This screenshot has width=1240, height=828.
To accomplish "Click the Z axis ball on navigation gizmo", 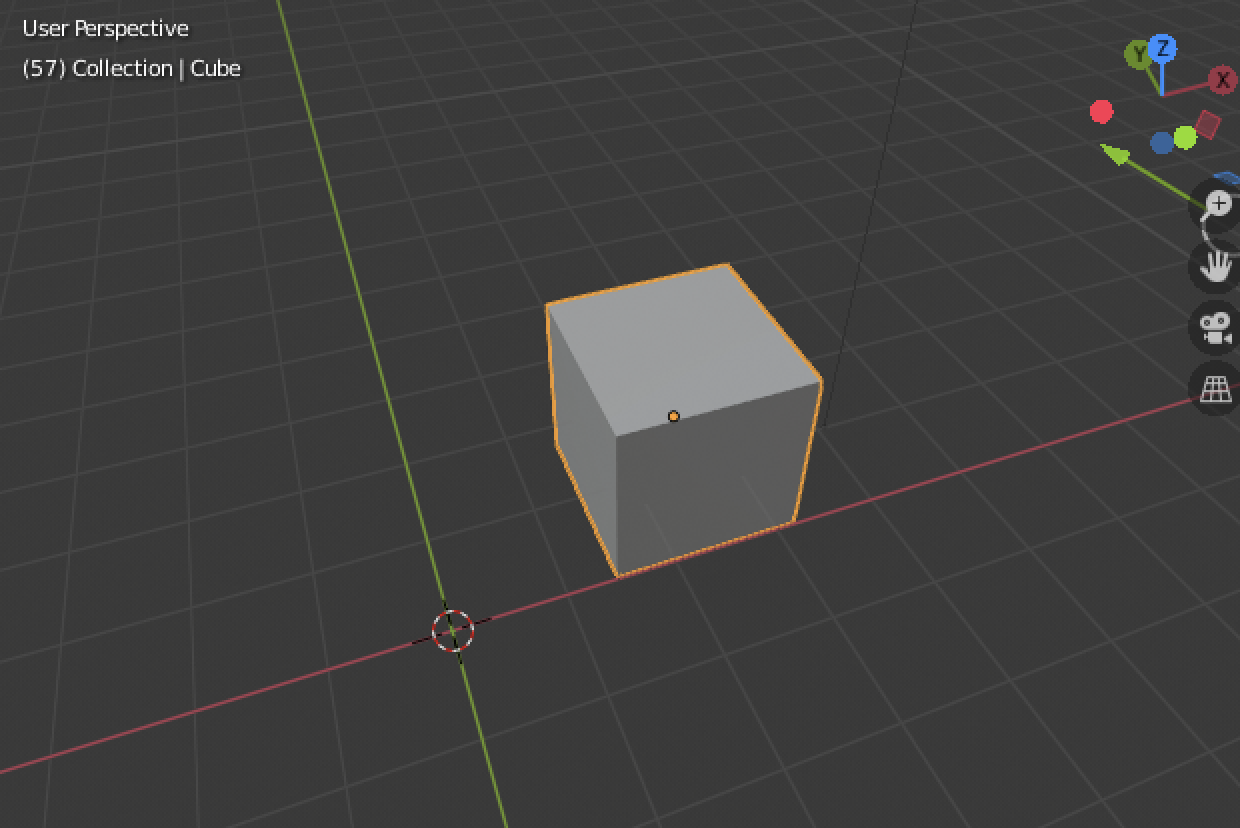I will pos(1162,47).
